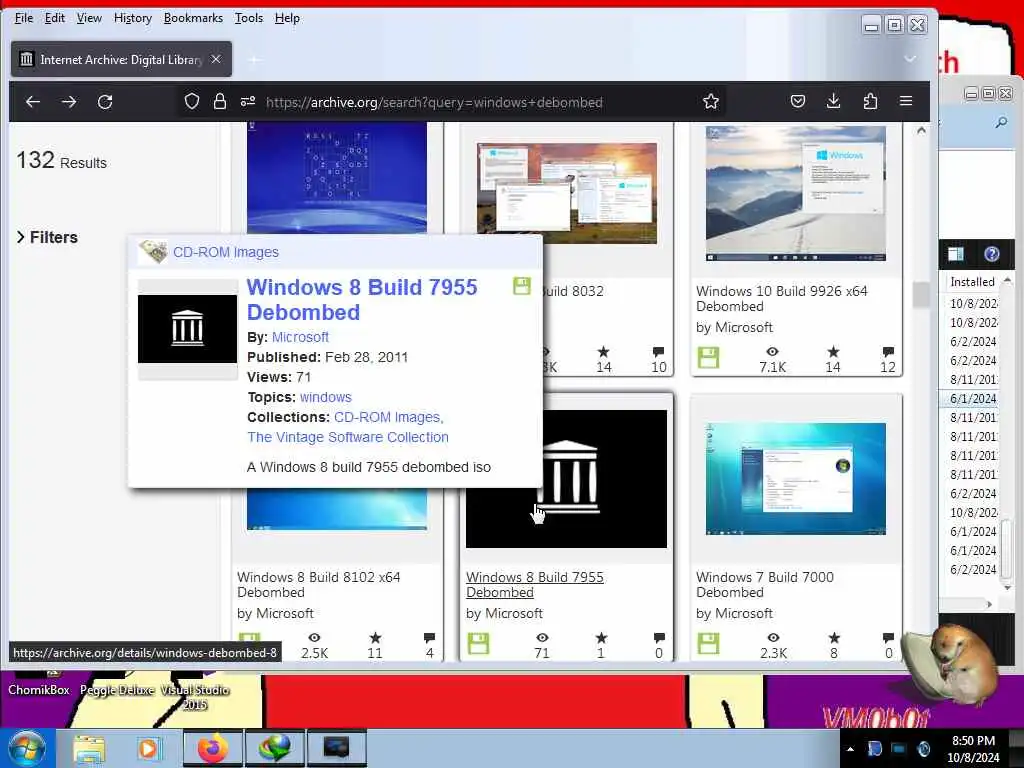List all tabs dropdown arrow
The width and height of the screenshot is (1024, 768).
[x=910, y=59]
